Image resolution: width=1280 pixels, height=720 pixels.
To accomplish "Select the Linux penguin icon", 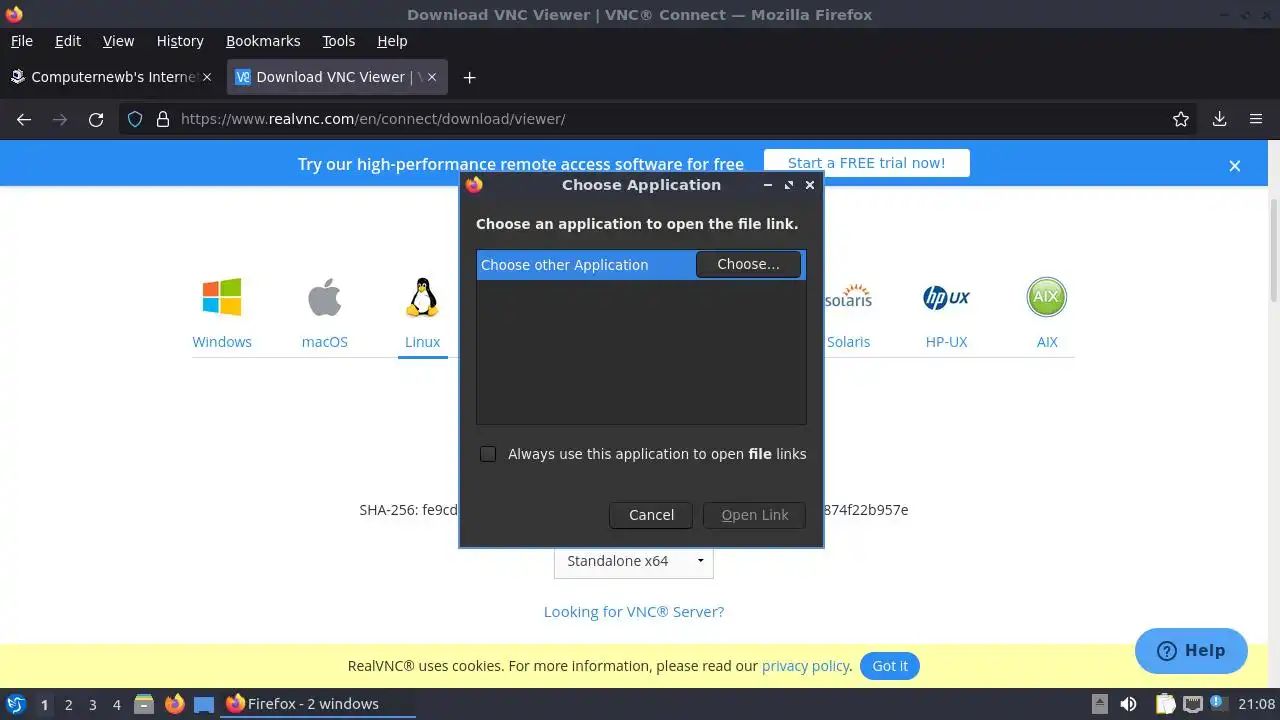I will click(422, 297).
